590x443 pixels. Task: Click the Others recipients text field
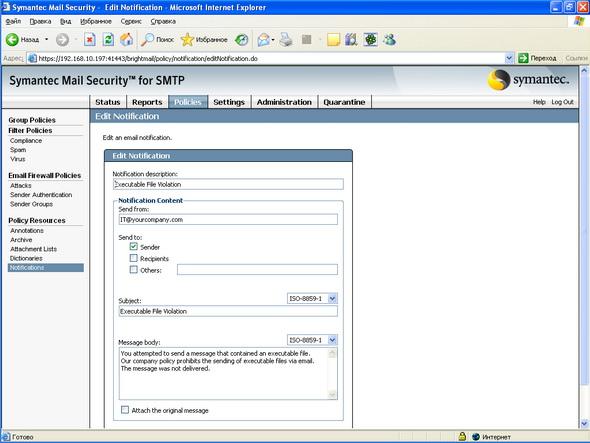point(257,269)
